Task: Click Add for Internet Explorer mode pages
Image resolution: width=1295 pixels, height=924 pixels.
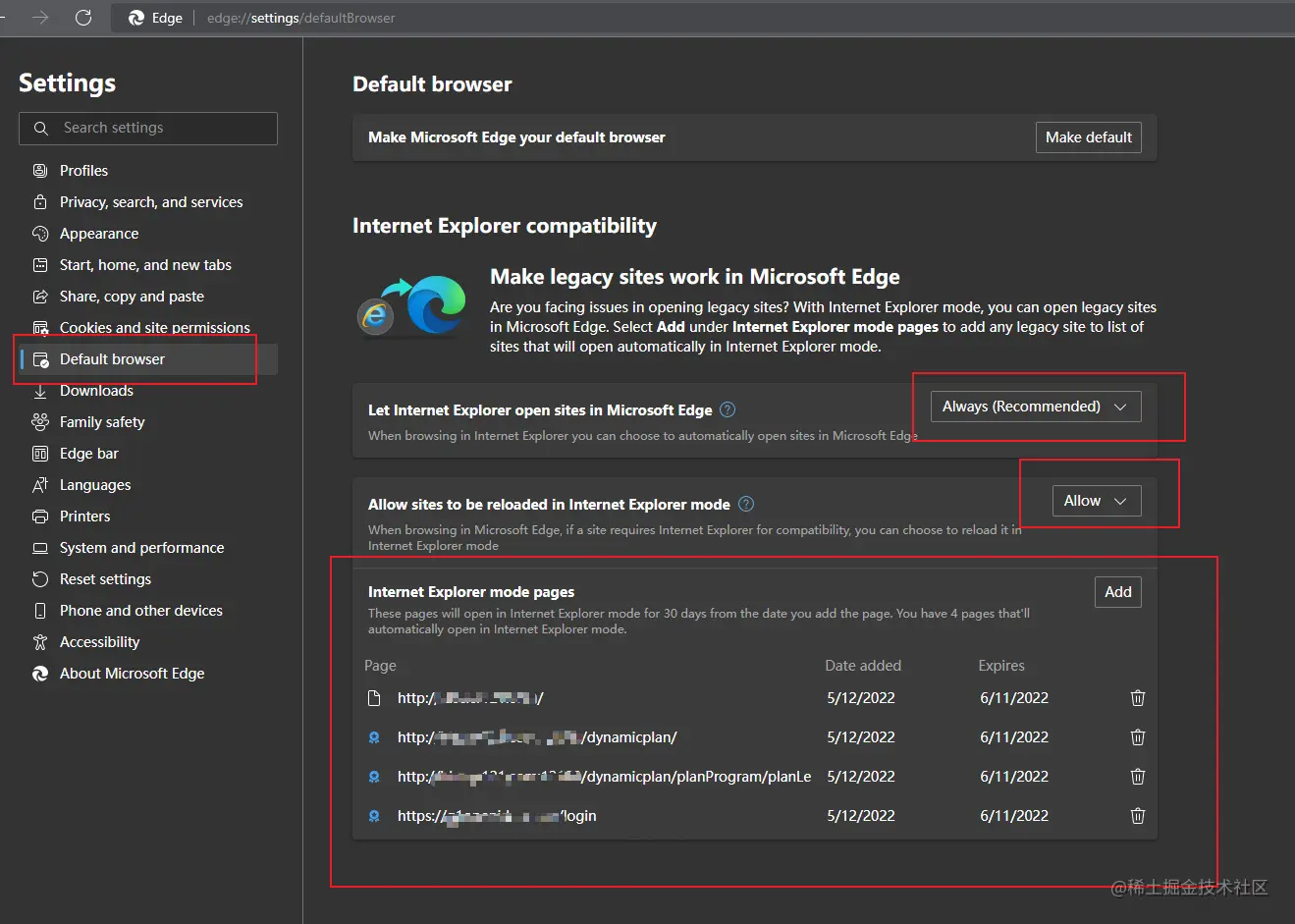Action: 1117,592
